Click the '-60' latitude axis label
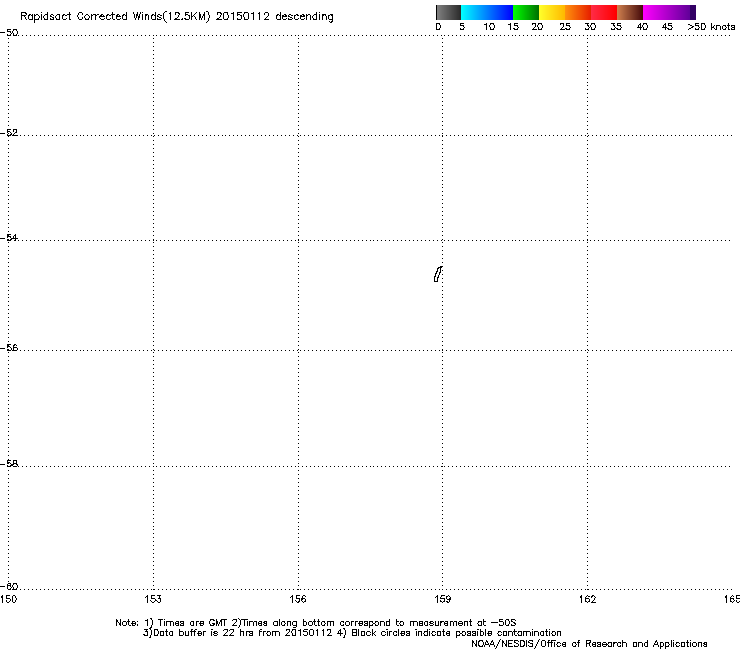This screenshot has height=650, width=740. pyautogui.click(x=9, y=586)
